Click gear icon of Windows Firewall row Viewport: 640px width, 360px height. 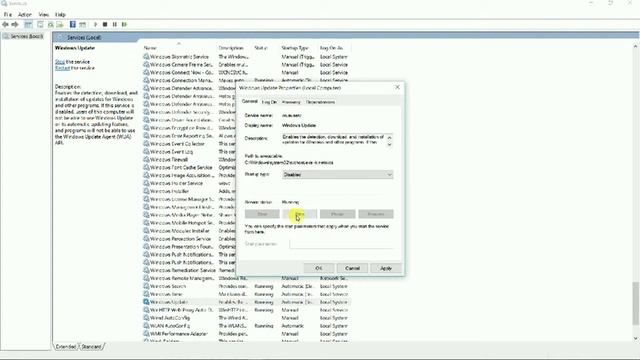[x=146, y=160]
